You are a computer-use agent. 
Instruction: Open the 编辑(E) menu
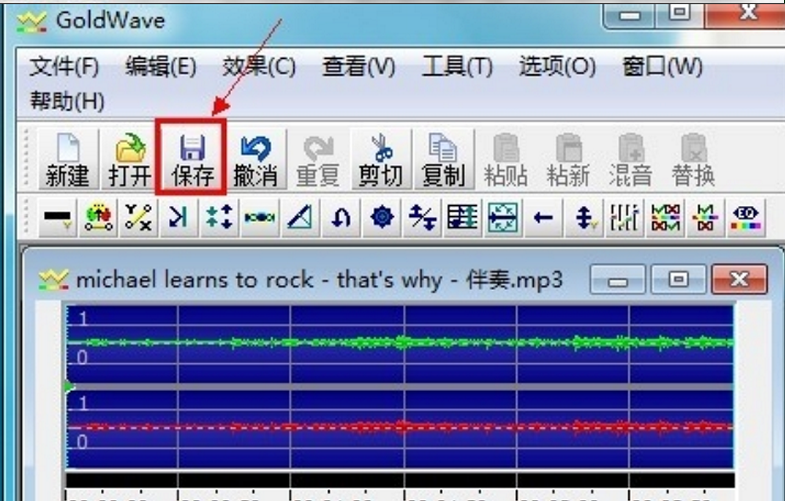pyautogui.click(x=161, y=67)
